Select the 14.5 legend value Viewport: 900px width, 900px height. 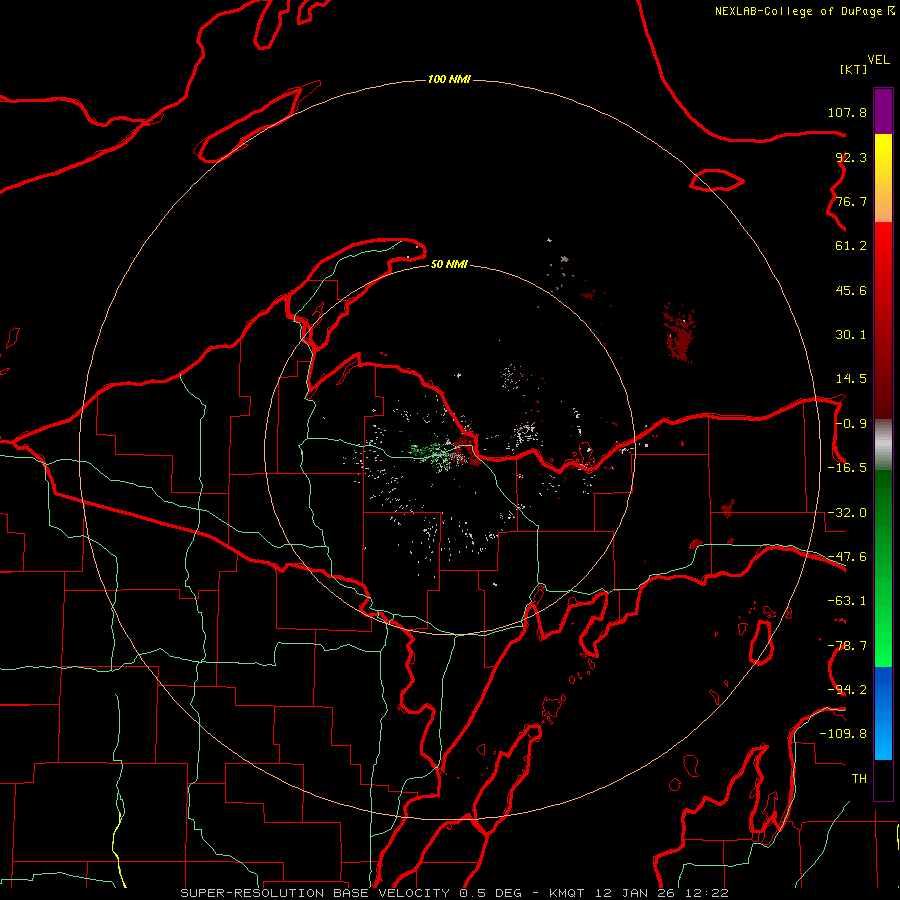click(x=851, y=379)
